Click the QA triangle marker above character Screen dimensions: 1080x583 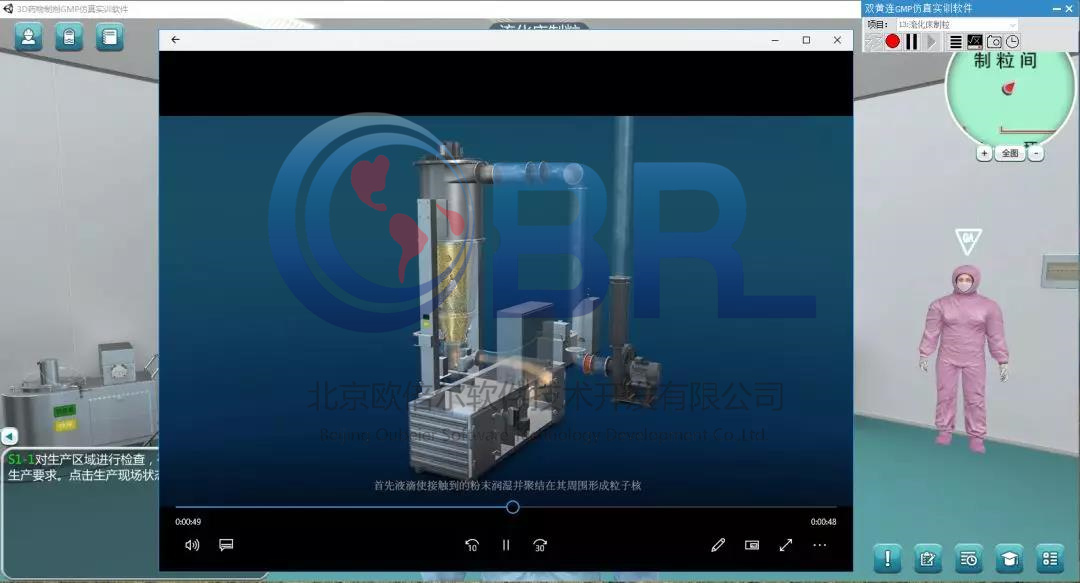click(968, 241)
